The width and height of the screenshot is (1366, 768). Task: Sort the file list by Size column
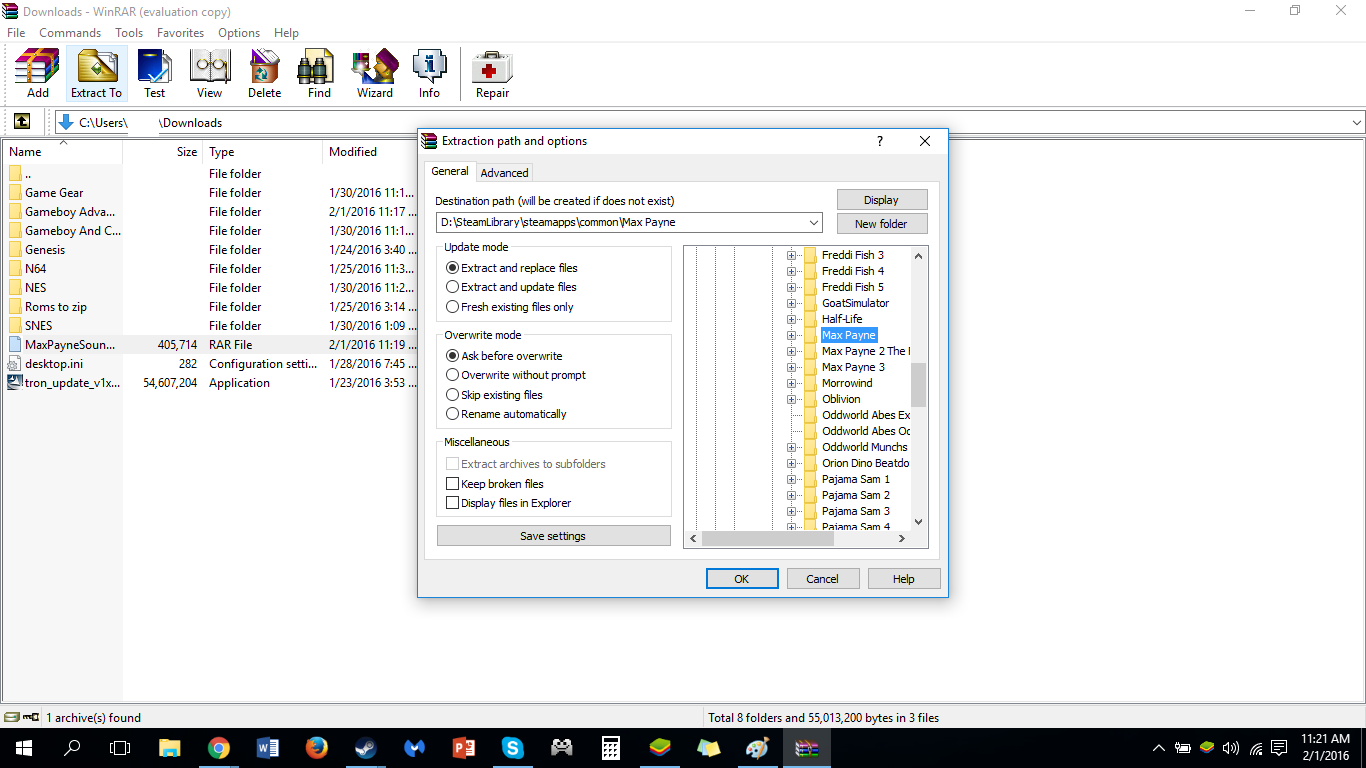[162, 152]
